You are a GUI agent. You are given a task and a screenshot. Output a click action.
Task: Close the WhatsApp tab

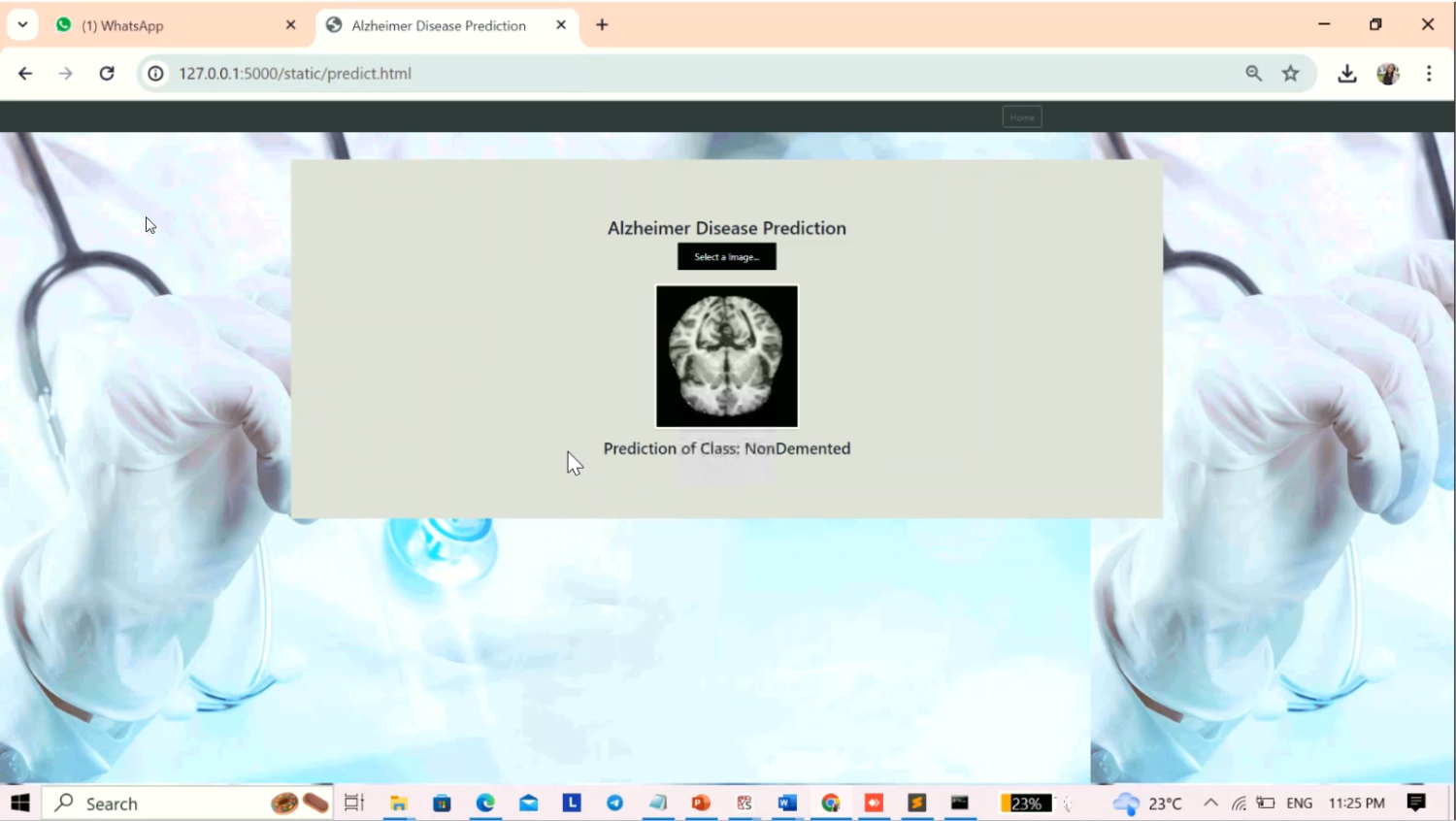coord(290,25)
